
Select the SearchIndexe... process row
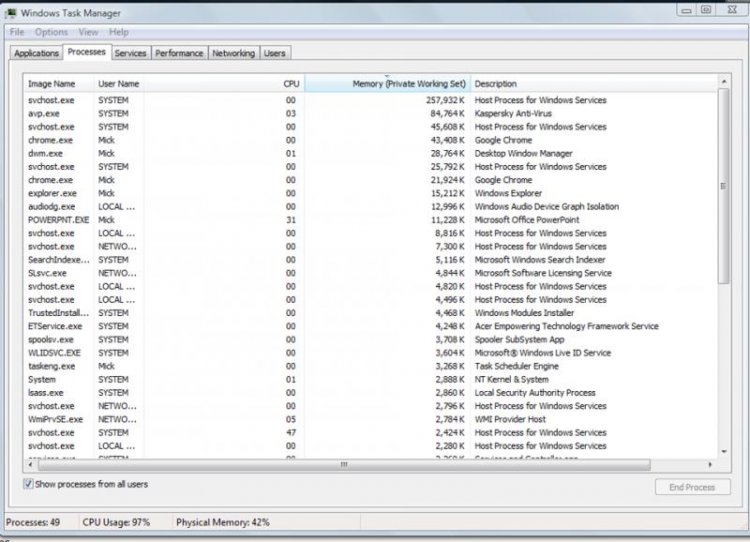tap(370, 260)
